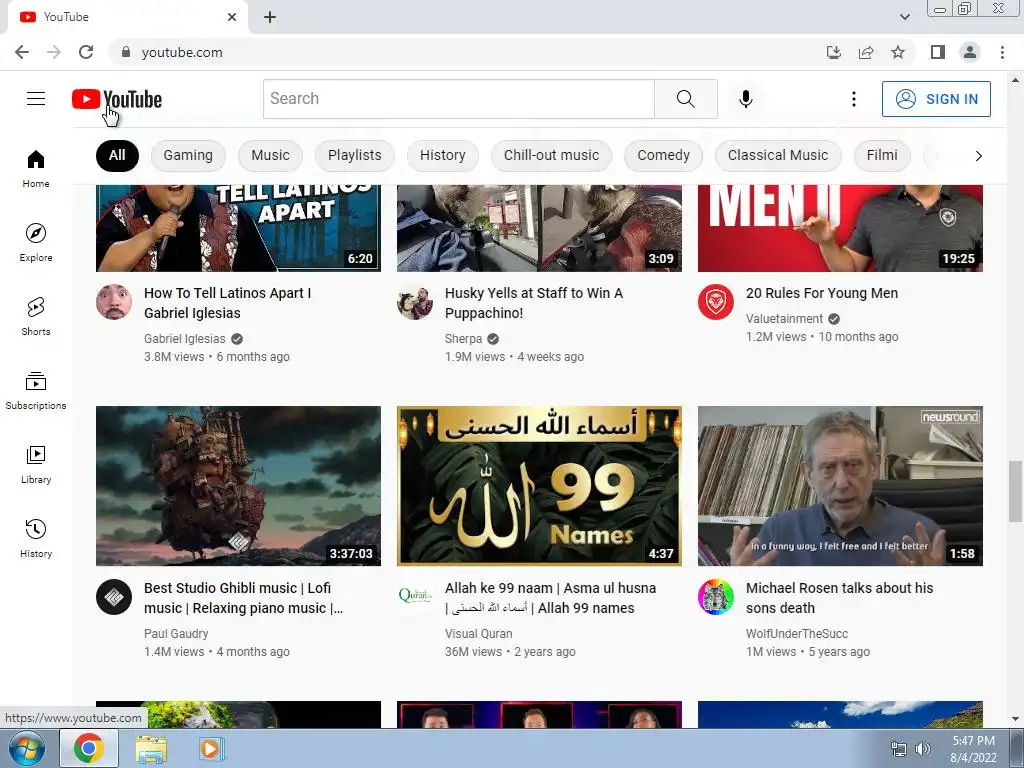This screenshot has width=1024, height=768.
Task: Open the Windows Start menu
Action: 27,749
